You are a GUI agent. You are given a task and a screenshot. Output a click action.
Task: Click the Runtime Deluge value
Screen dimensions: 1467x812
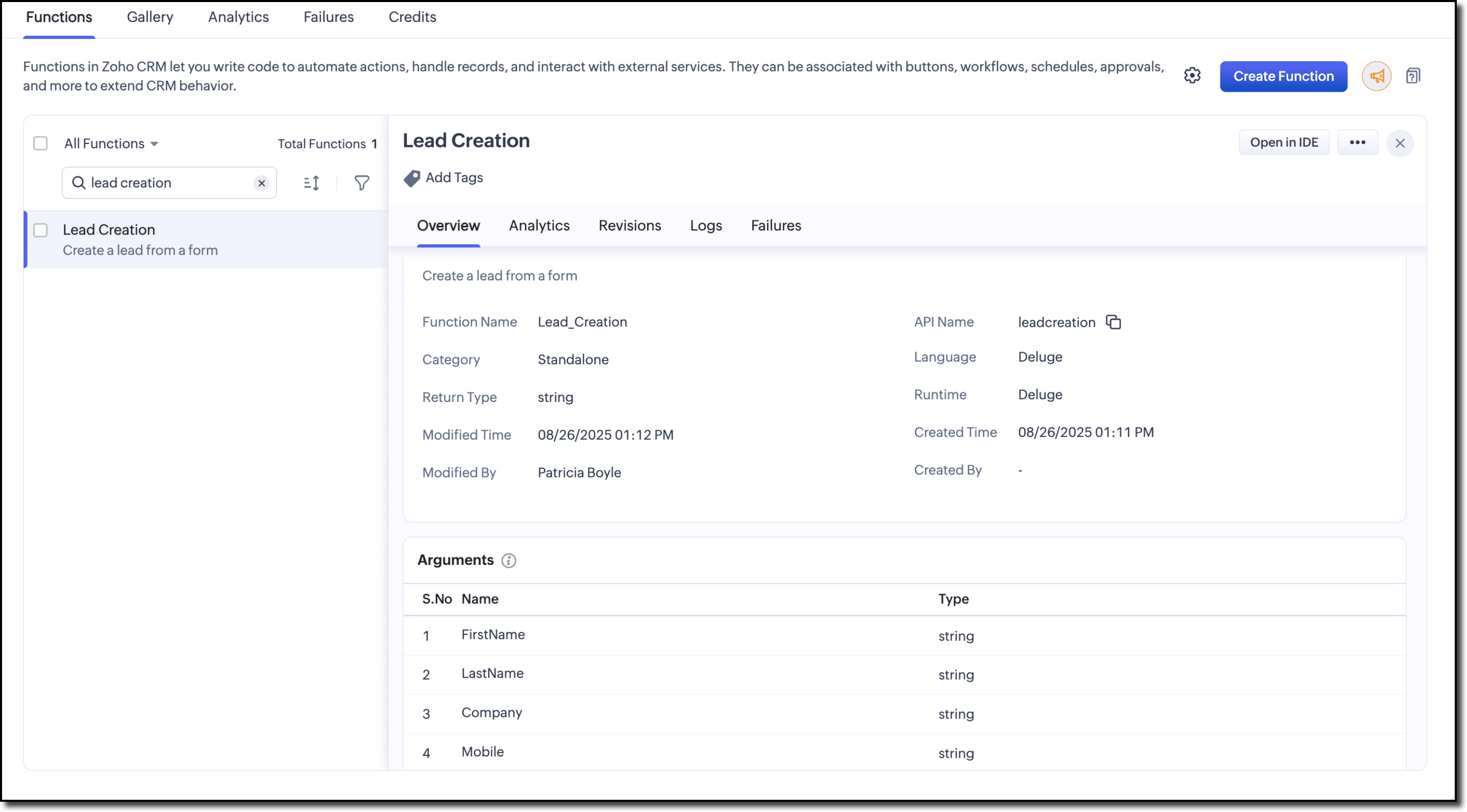pos(1040,395)
